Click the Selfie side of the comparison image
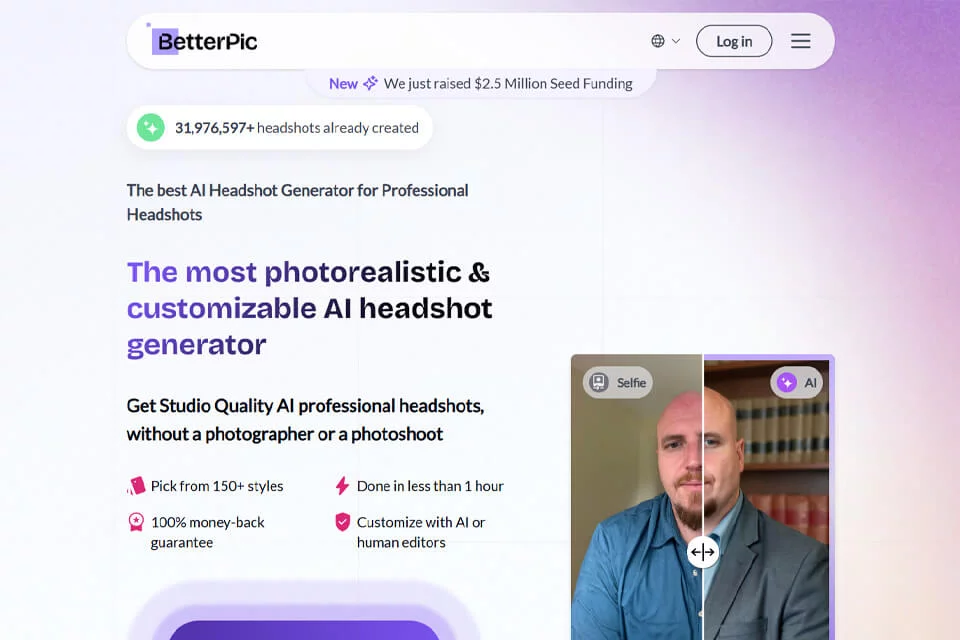 (x=637, y=497)
